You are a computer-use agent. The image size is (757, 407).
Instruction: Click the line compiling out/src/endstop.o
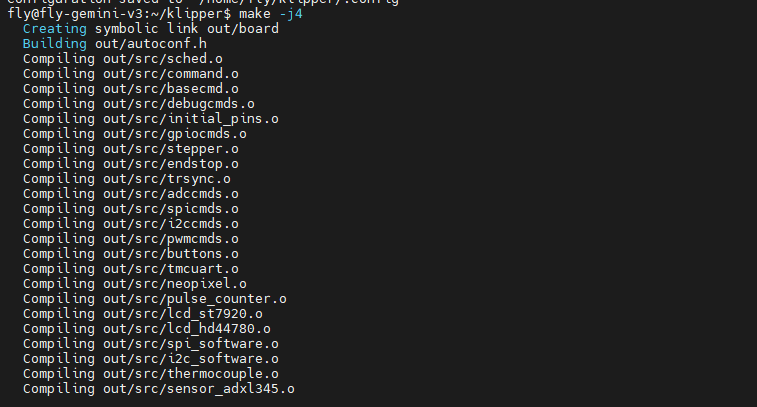tap(130, 164)
